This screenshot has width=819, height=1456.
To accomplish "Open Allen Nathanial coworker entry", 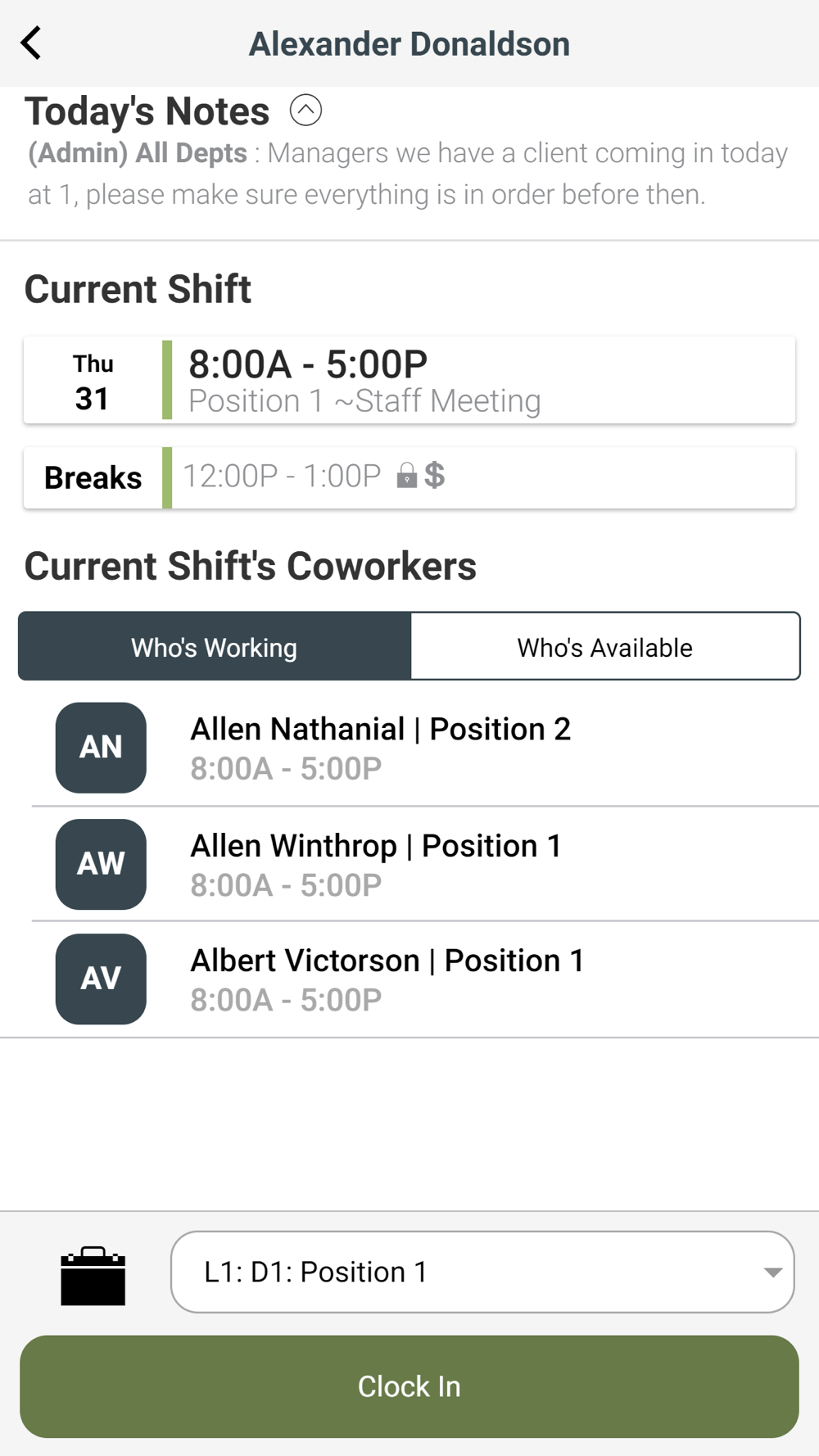I will point(381,747).
